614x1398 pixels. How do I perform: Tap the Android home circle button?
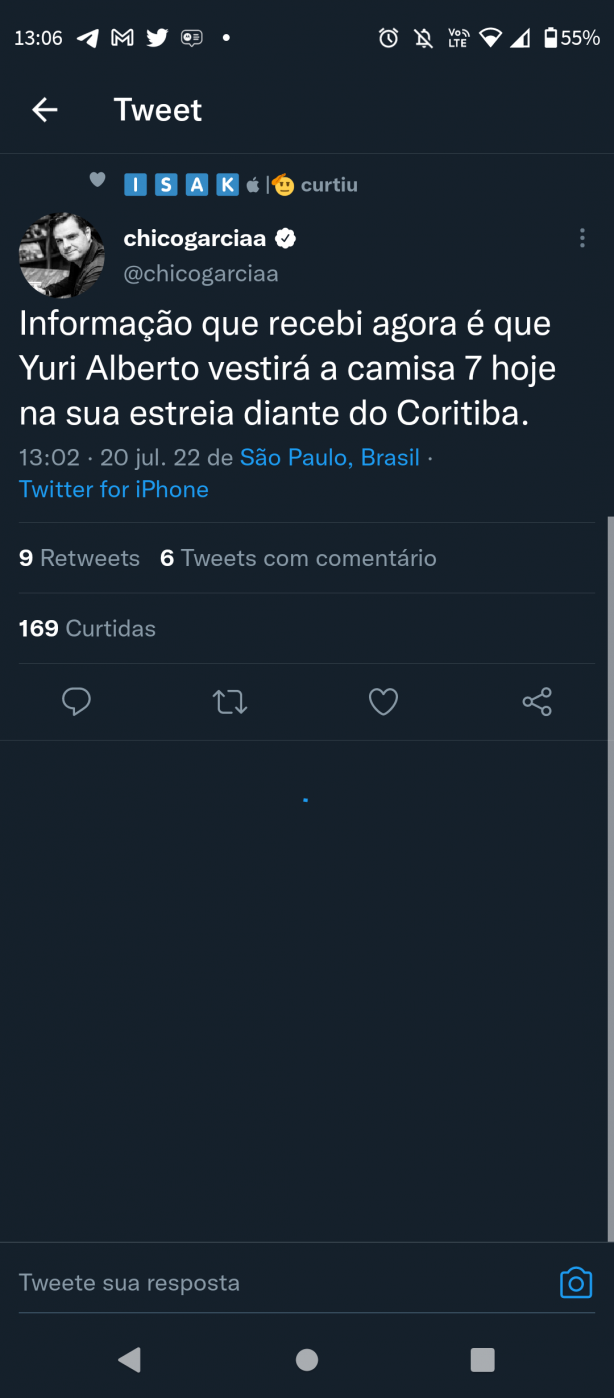tap(307, 1359)
